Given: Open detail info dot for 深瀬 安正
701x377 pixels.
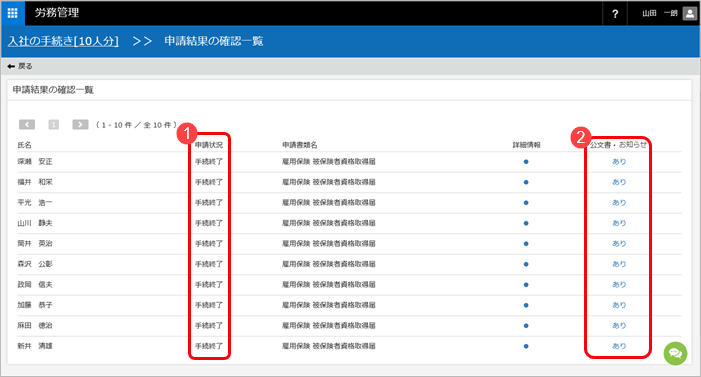Looking at the screenshot, I should click(526, 162).
